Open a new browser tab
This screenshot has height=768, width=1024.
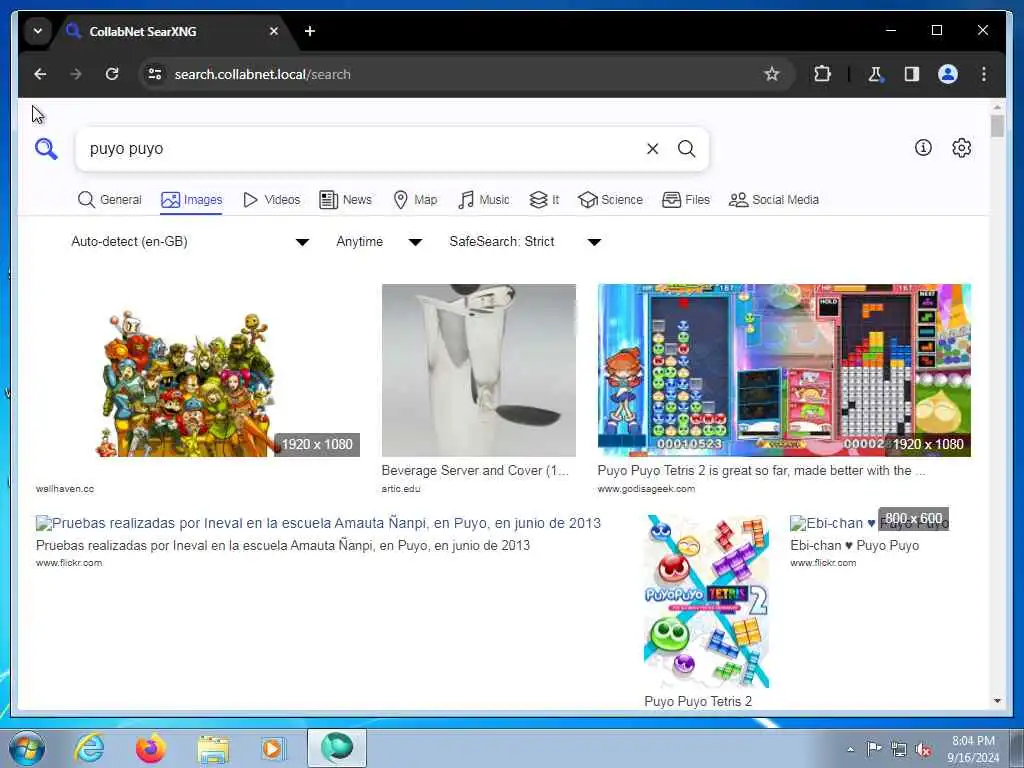click(x=310, y=31)
